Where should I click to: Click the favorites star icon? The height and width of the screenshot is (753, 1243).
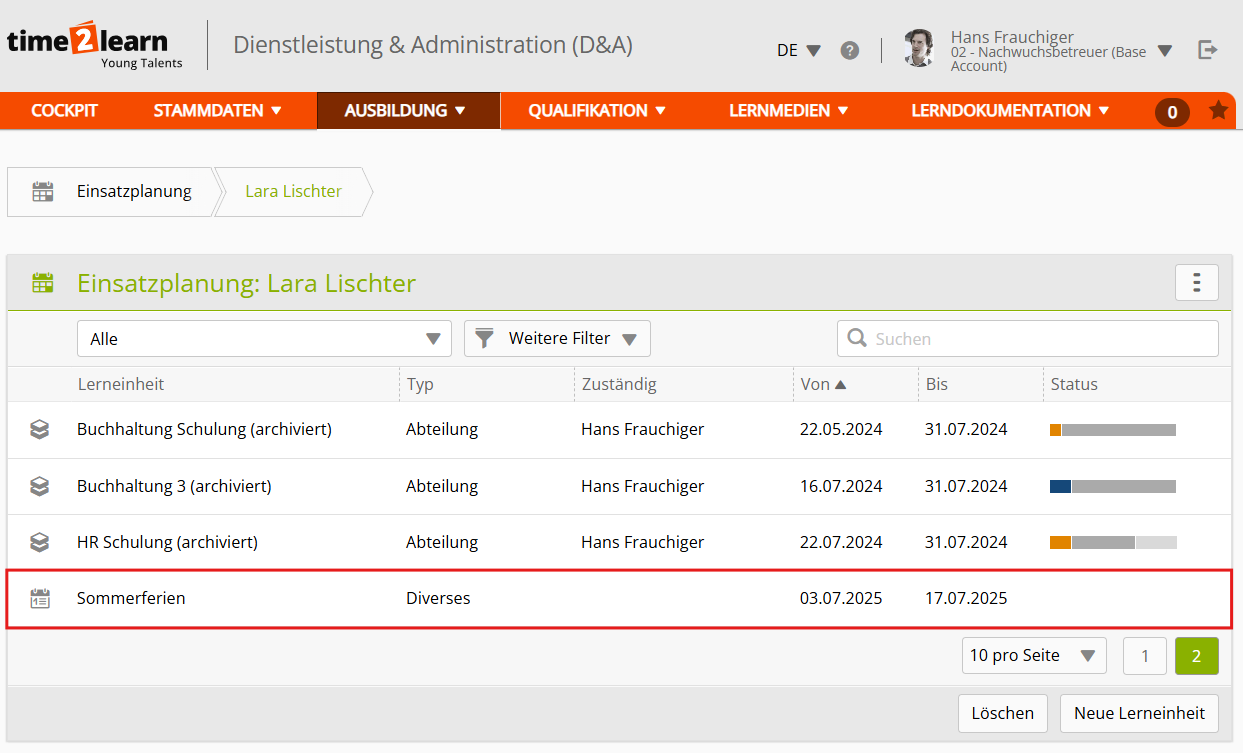coord(1218,110)
